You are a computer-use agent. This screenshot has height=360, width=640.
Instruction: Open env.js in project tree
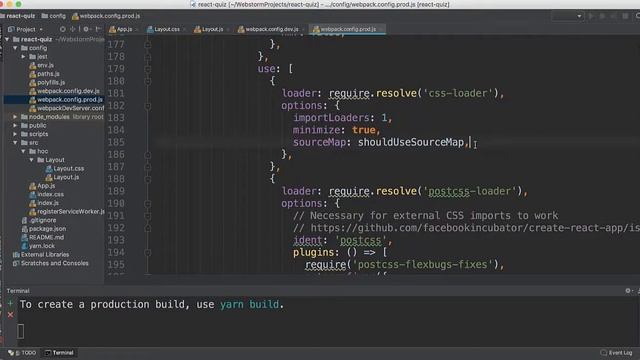41,65
